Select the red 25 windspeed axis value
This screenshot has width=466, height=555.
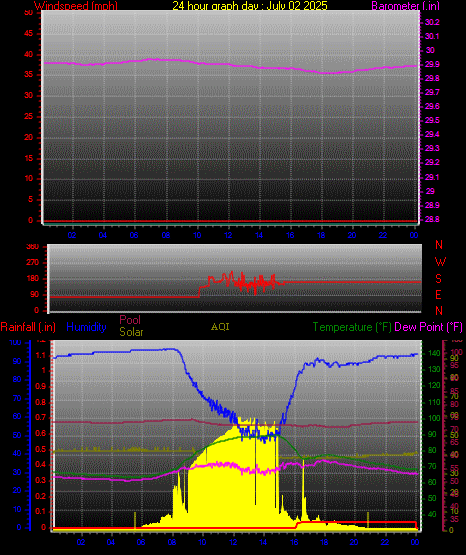pyautogui.click(x=29, y=116)
